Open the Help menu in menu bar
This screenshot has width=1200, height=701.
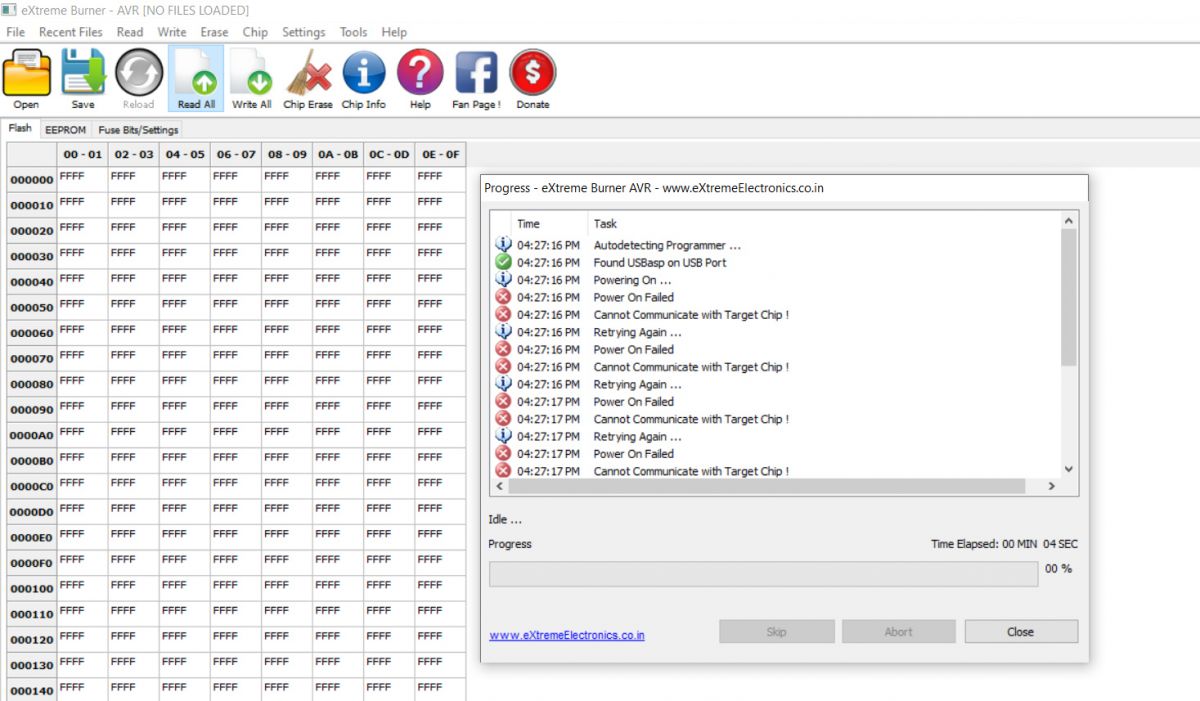coord(394,32)
